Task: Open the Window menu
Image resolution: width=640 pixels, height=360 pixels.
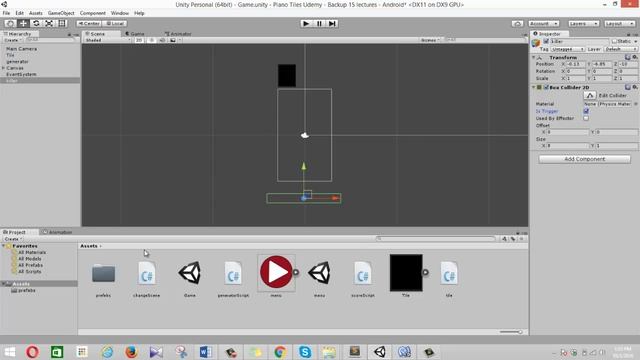Action: tap(120, 13)
